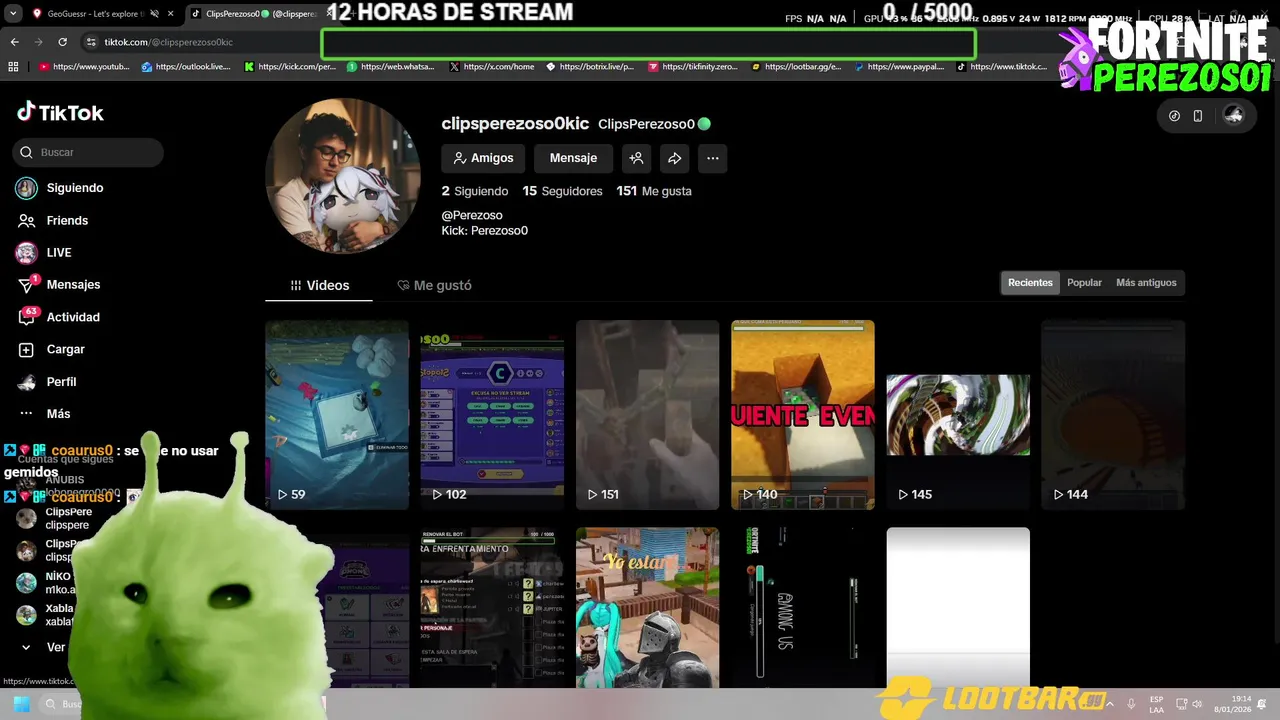
Task: Switch to the Videos tab
Action: pyautogui.click(x=319, y=285)
